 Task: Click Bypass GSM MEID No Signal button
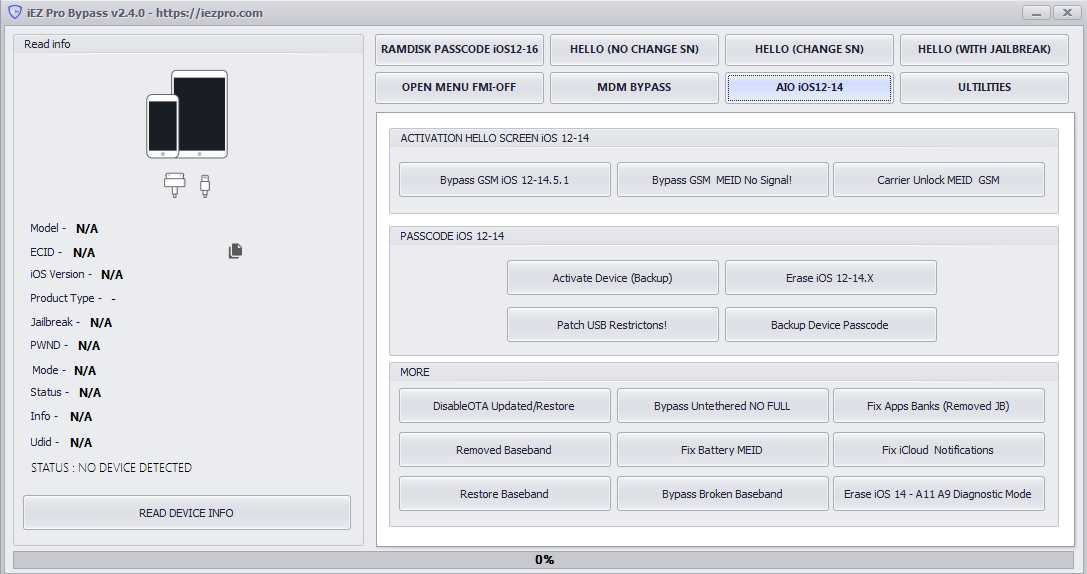(722, 180)
